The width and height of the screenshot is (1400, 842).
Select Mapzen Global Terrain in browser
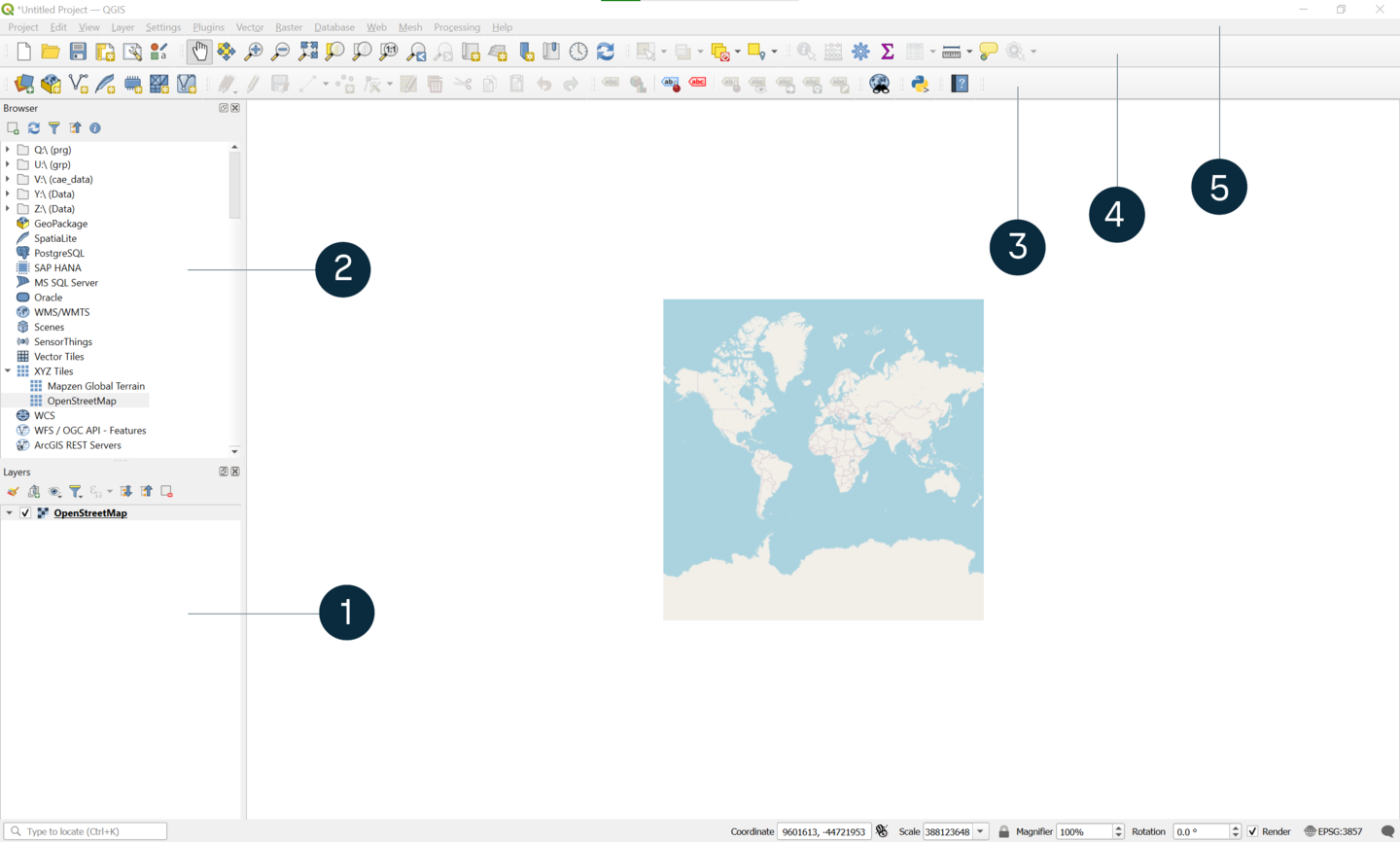[x=95, y=386]
